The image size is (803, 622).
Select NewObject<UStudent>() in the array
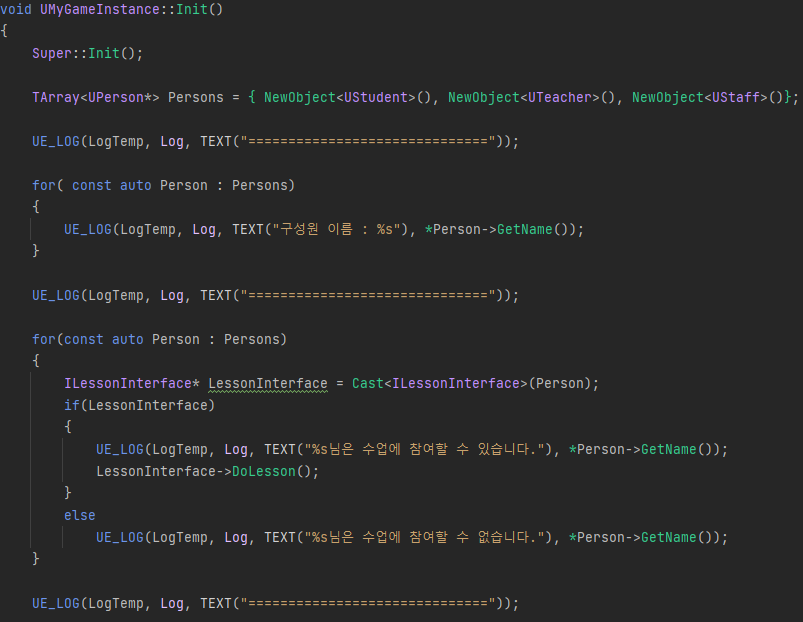point(348,97)
